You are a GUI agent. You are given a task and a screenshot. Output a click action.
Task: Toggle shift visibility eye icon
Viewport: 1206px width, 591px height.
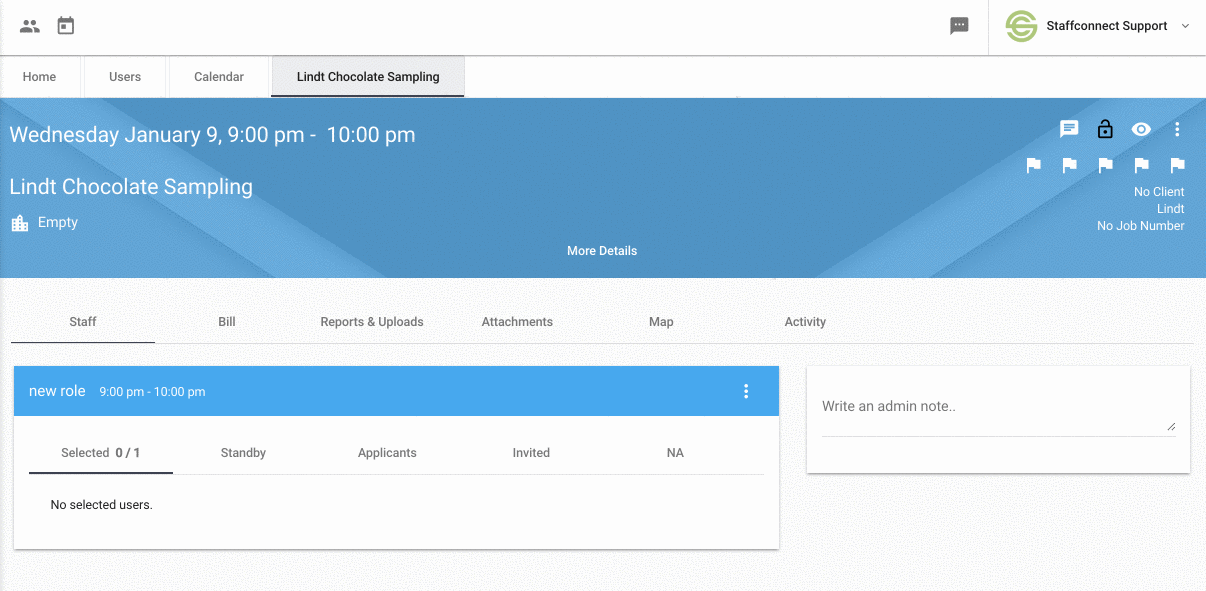tap(1141, 129)
